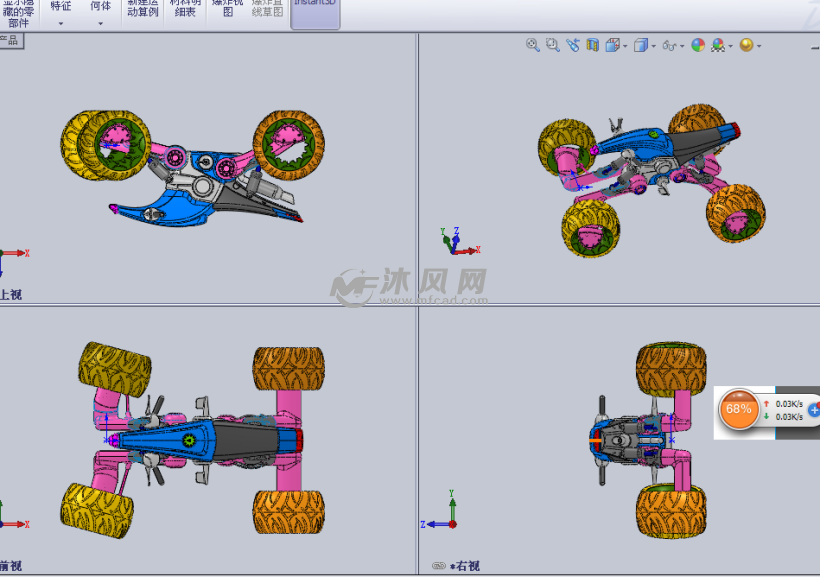Click the blue plus on the speed widget
The width and height of the screenshot is (820, 577).
pyautogui.click(x=813, y=409)
